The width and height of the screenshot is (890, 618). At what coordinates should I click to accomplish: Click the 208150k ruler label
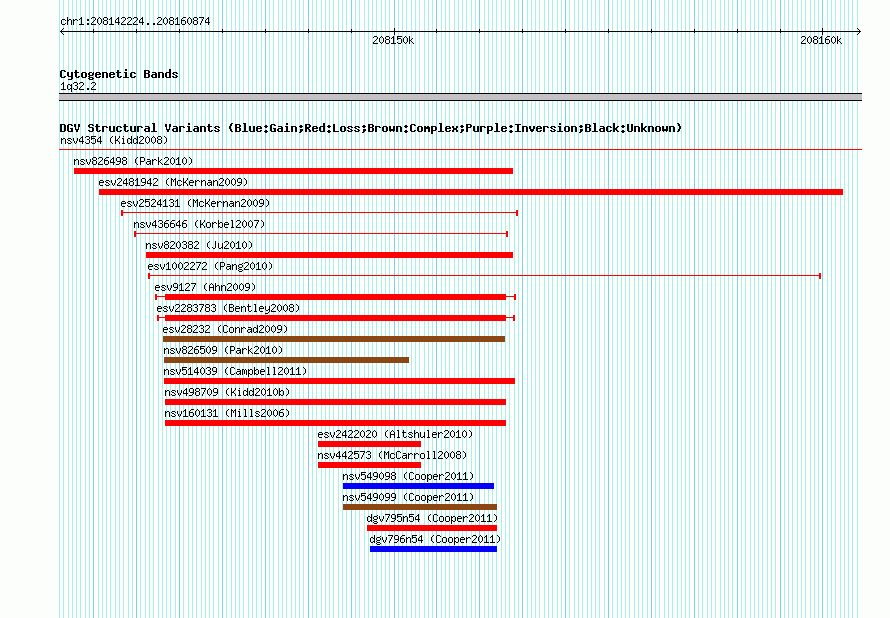coord(393,40)
